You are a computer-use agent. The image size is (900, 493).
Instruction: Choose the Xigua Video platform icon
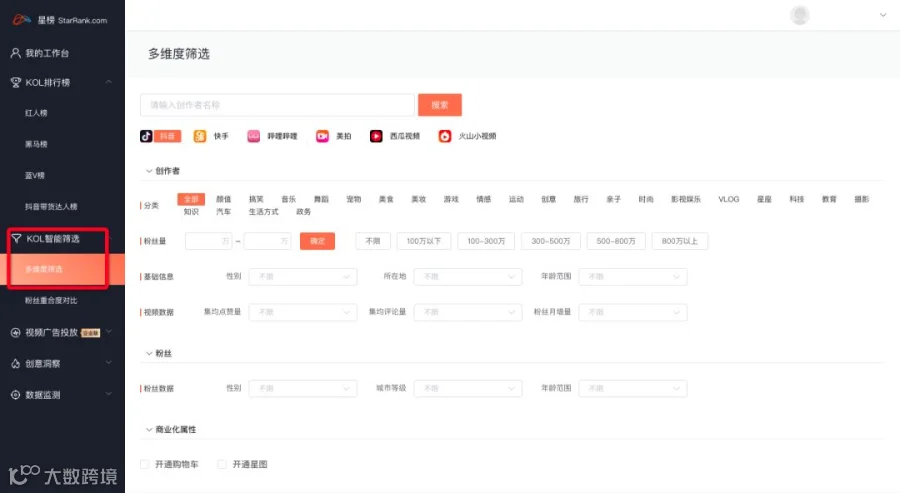pyautogui.click(x=376, y=136)
